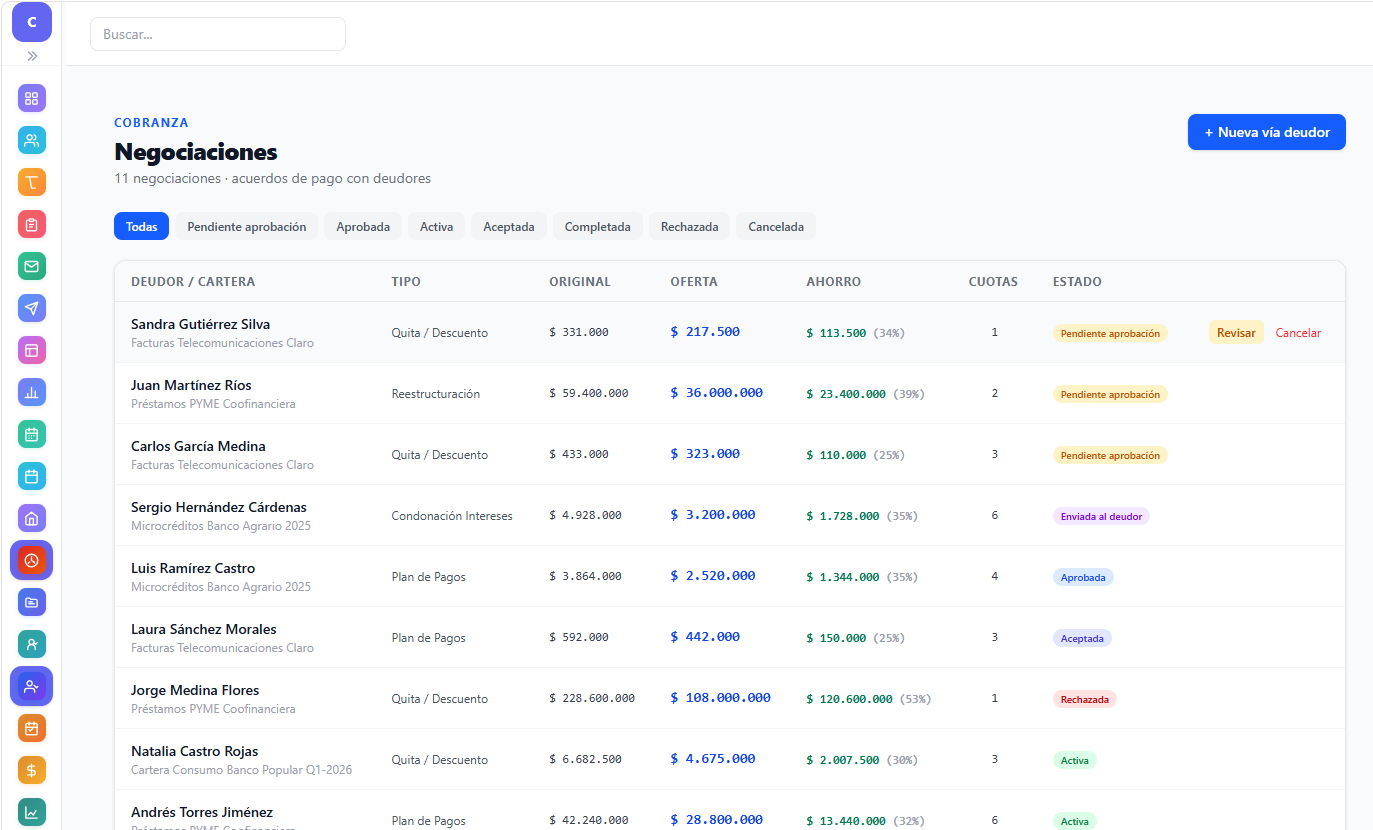
Task: Show Completada negotiations tab
Action: click(598, 227)
